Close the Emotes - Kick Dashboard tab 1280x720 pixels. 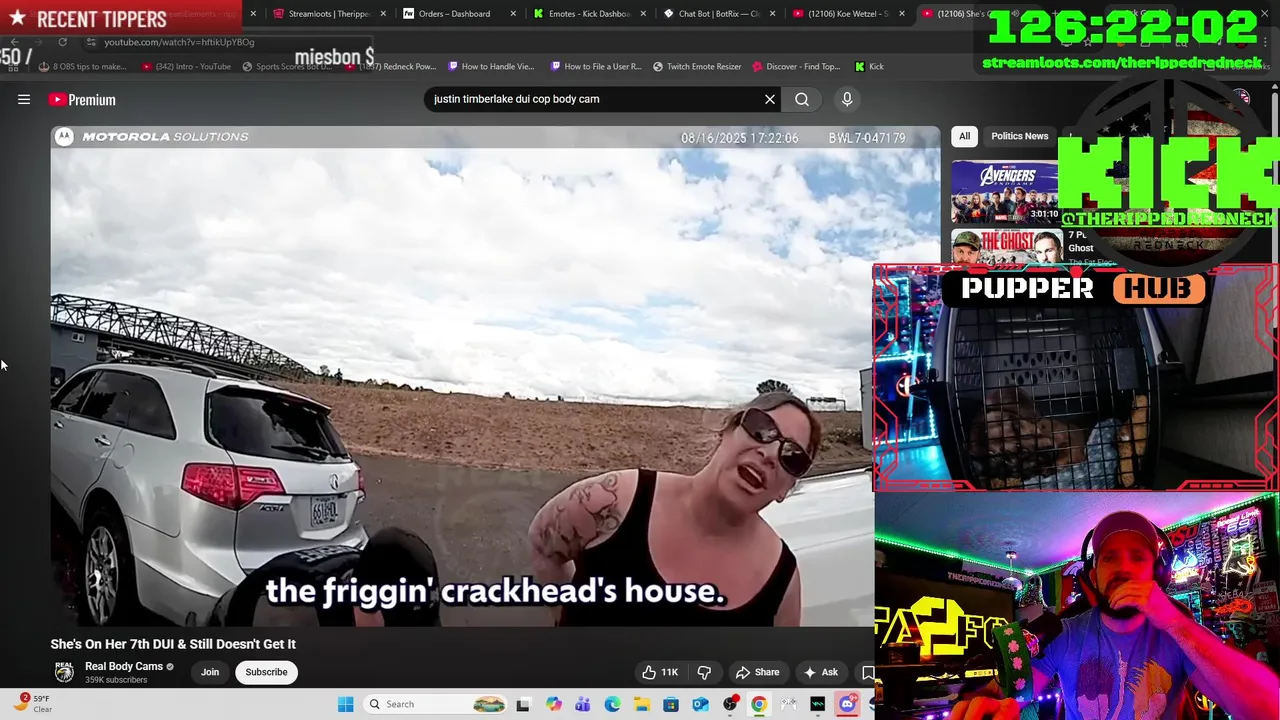pyautogui.click(x=643, y=14)
